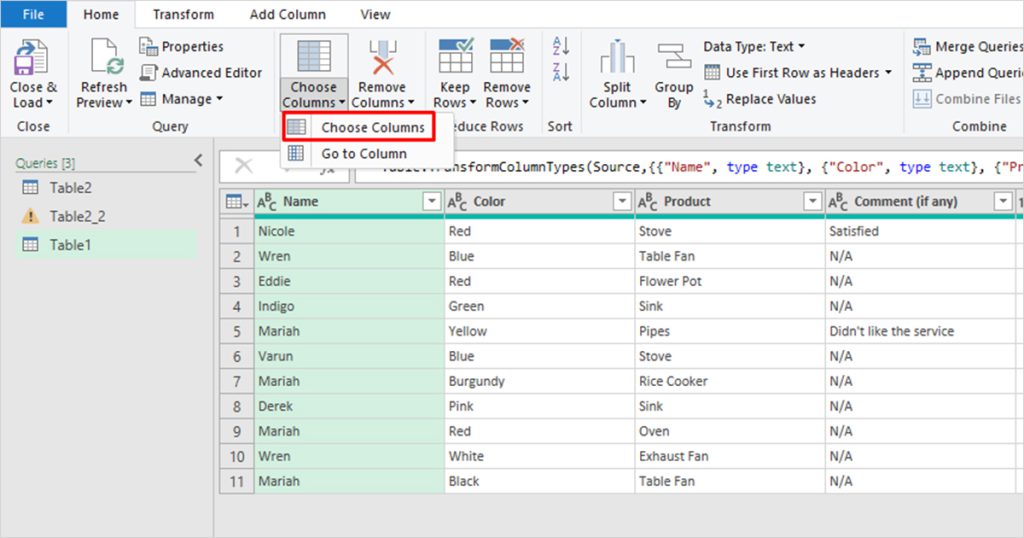Click the Keep Rows icon
The width and height of the screenshot is (1024, 538).
[455, 56]
